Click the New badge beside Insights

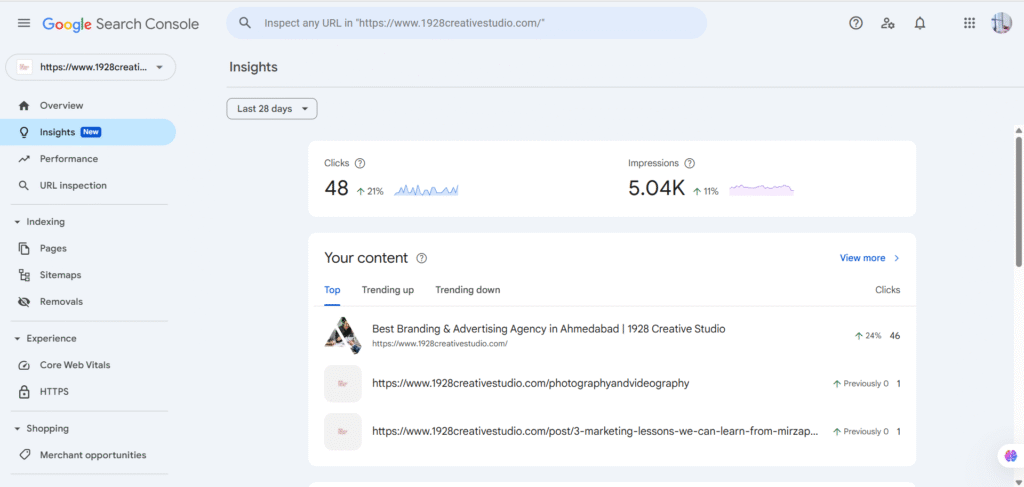tap(91, 133)
